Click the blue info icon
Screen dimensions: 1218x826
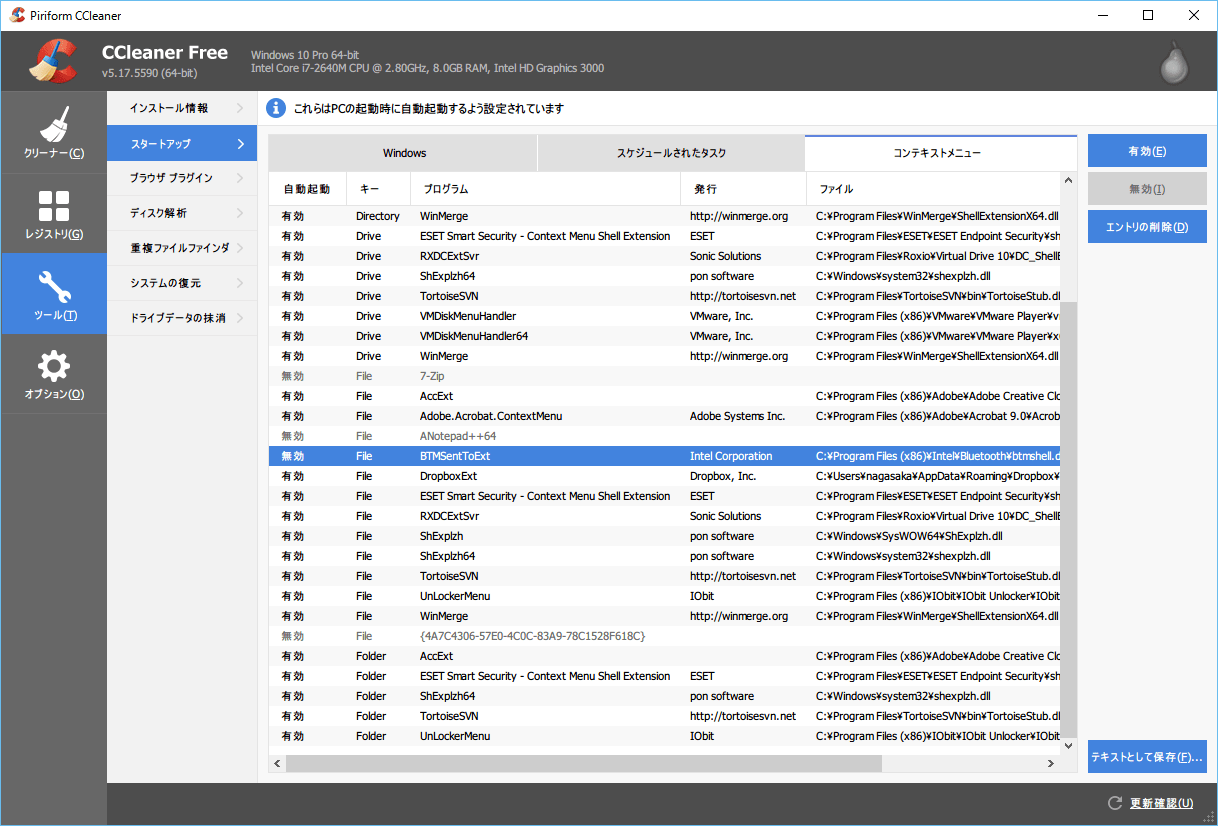(x=277, y=108)
